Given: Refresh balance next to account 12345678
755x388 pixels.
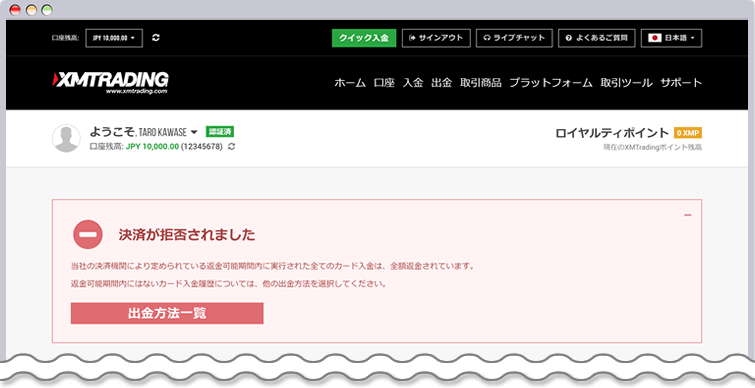Looking at the screenshot, I should coord(232,147).
